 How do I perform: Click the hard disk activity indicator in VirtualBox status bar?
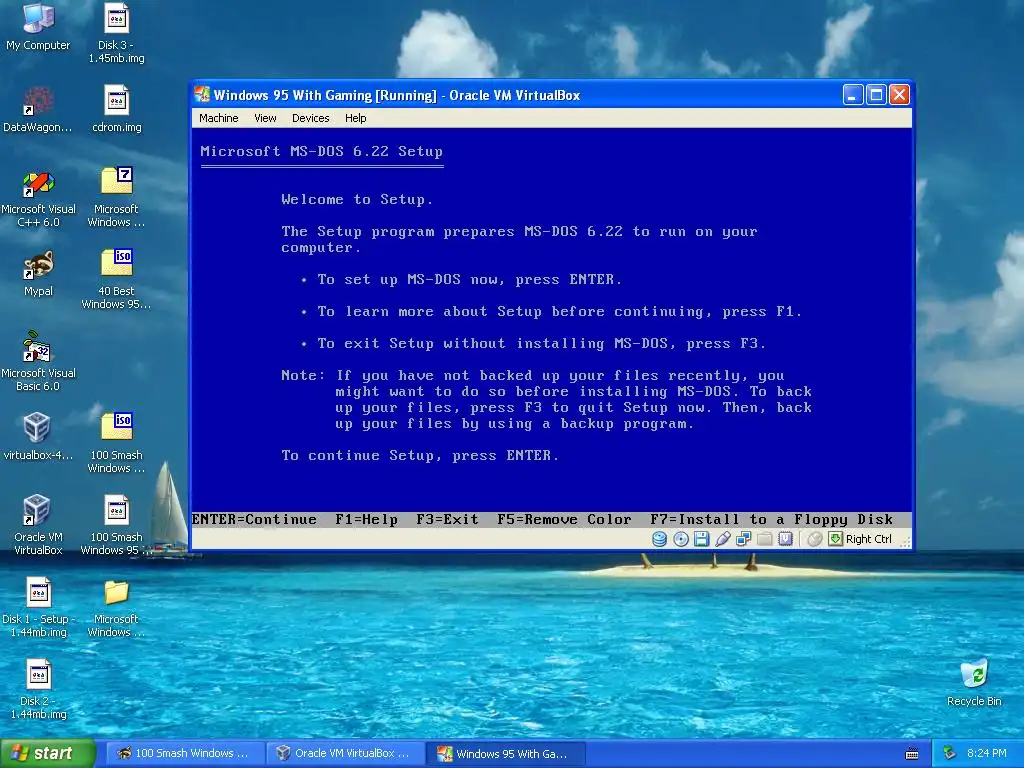[660, 539]
